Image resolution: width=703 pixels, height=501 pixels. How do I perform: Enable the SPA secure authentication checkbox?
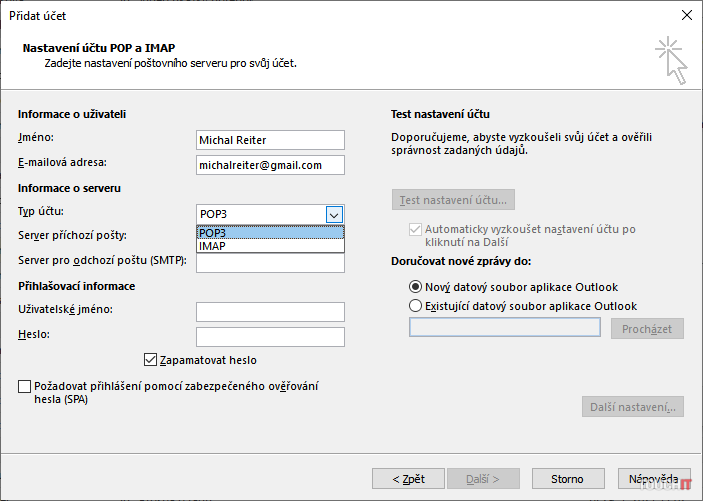point(25,386)
